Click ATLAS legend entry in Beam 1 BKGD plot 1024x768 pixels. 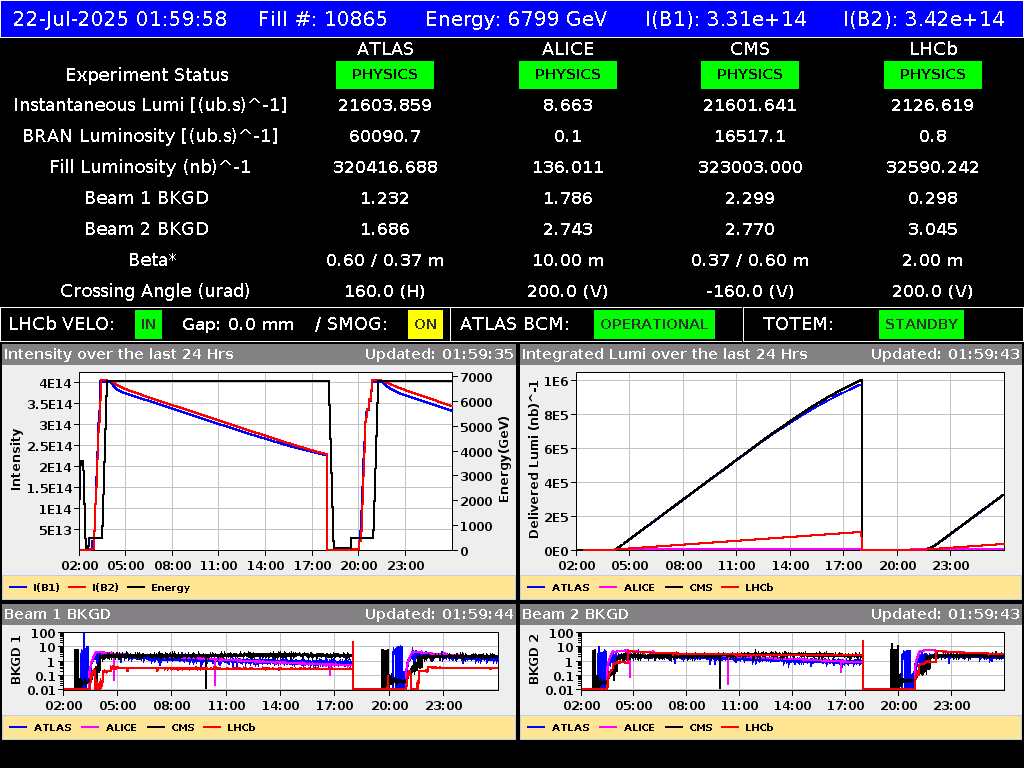pos(40,728)
